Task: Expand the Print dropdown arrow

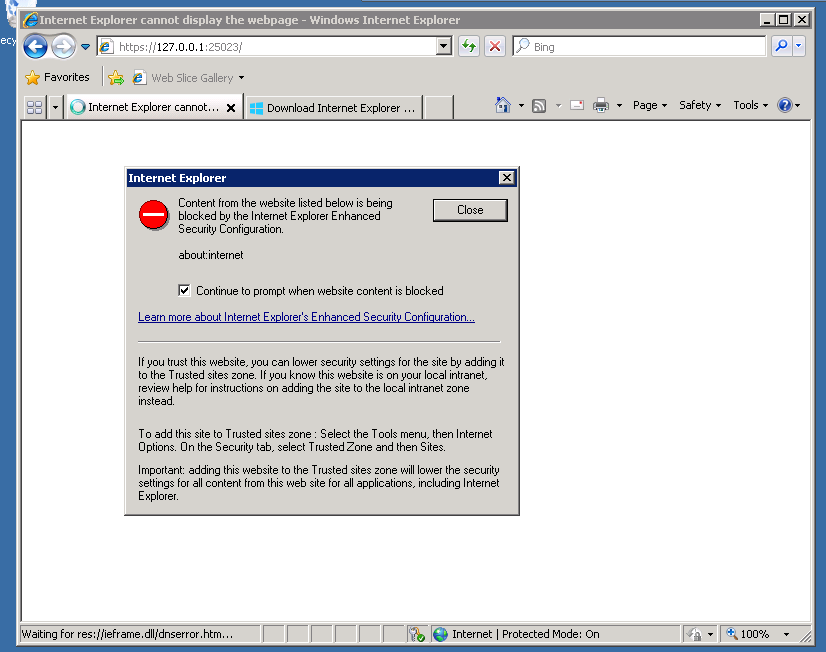Action: (620, 105)
